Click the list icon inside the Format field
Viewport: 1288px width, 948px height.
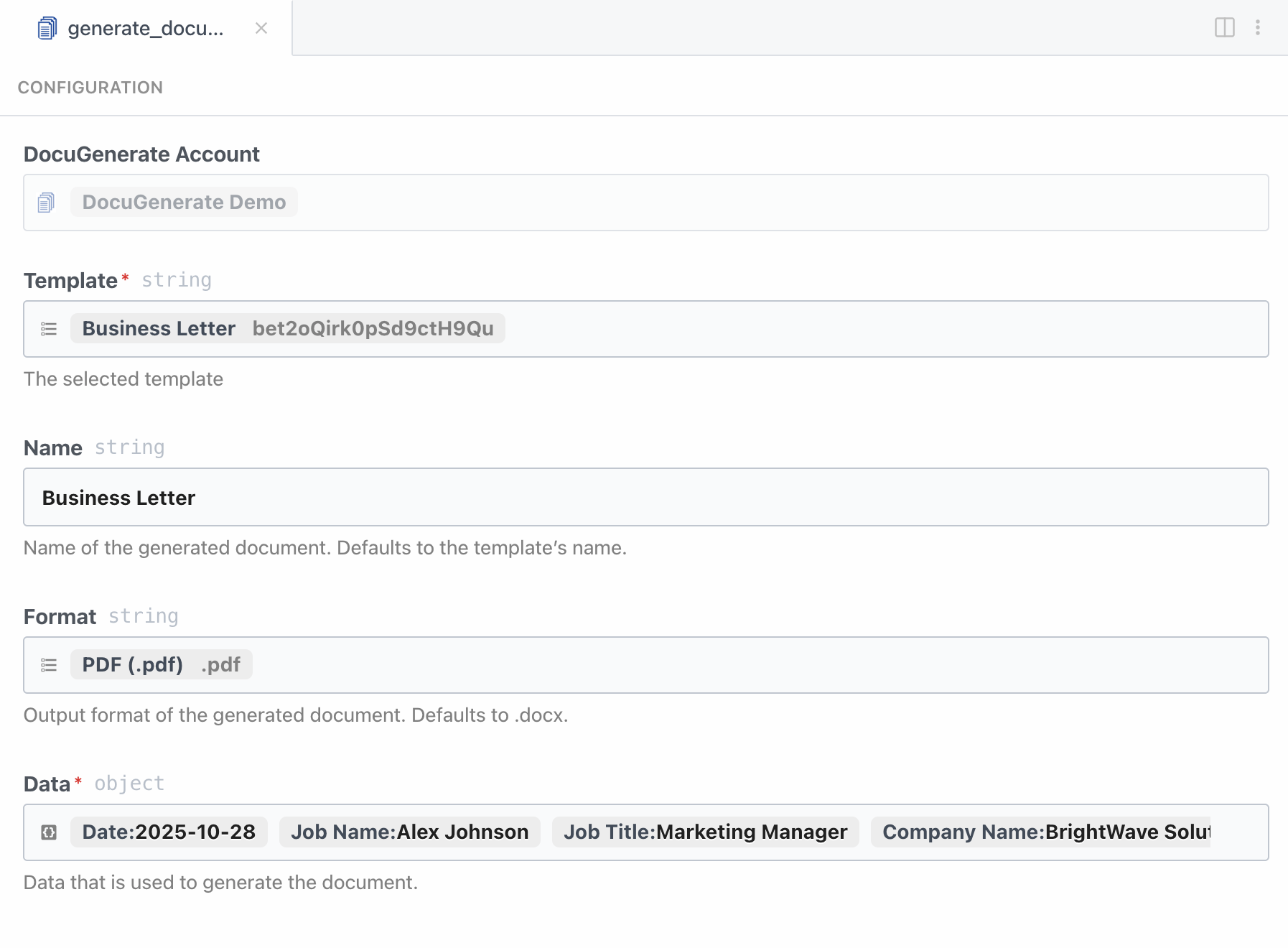(48, 665)
